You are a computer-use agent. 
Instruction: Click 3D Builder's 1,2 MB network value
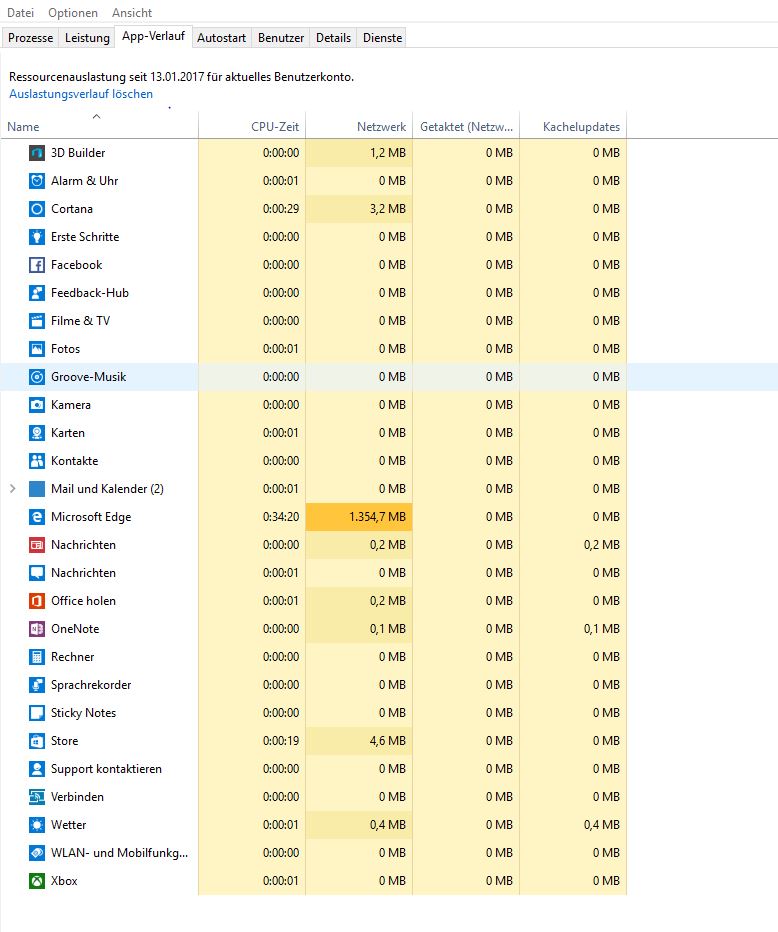click(388, 153)
